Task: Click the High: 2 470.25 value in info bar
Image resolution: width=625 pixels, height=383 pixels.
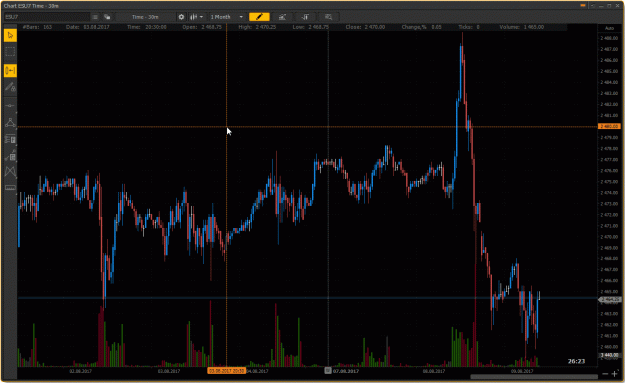Action: pyautogui.click(x=257, y=27)
